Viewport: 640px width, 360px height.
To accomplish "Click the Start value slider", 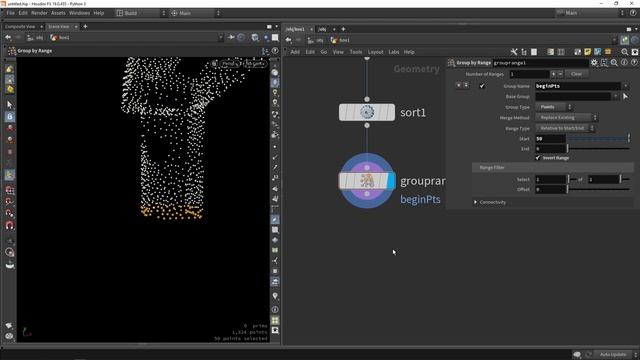I will pos(599,139).
